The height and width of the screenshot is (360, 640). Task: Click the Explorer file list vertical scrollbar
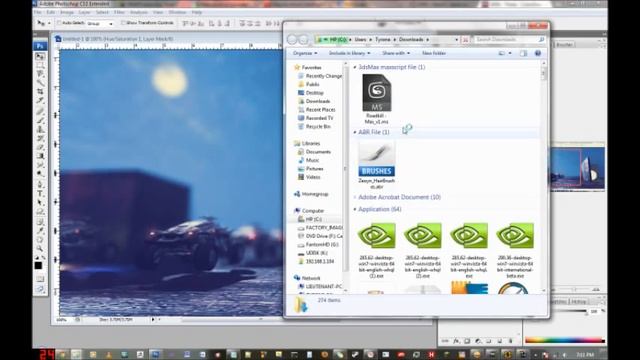(543, 176)
